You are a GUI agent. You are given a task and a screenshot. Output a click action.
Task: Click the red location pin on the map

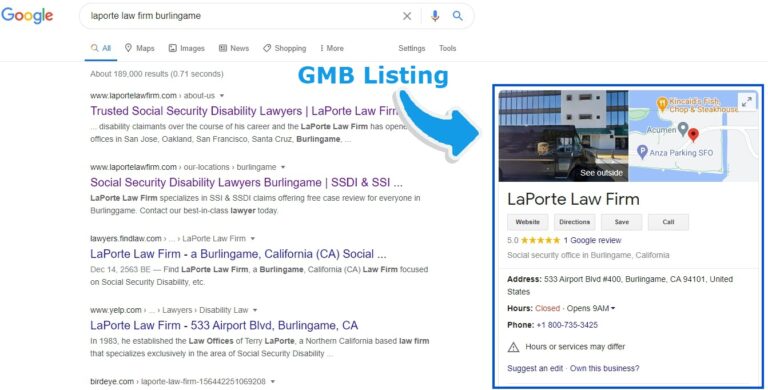693,135
